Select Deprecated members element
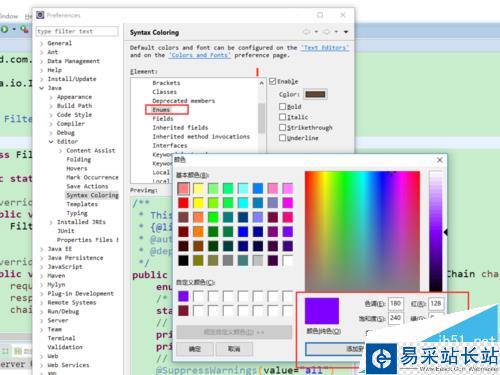The image size is (500, 375). 183,101
